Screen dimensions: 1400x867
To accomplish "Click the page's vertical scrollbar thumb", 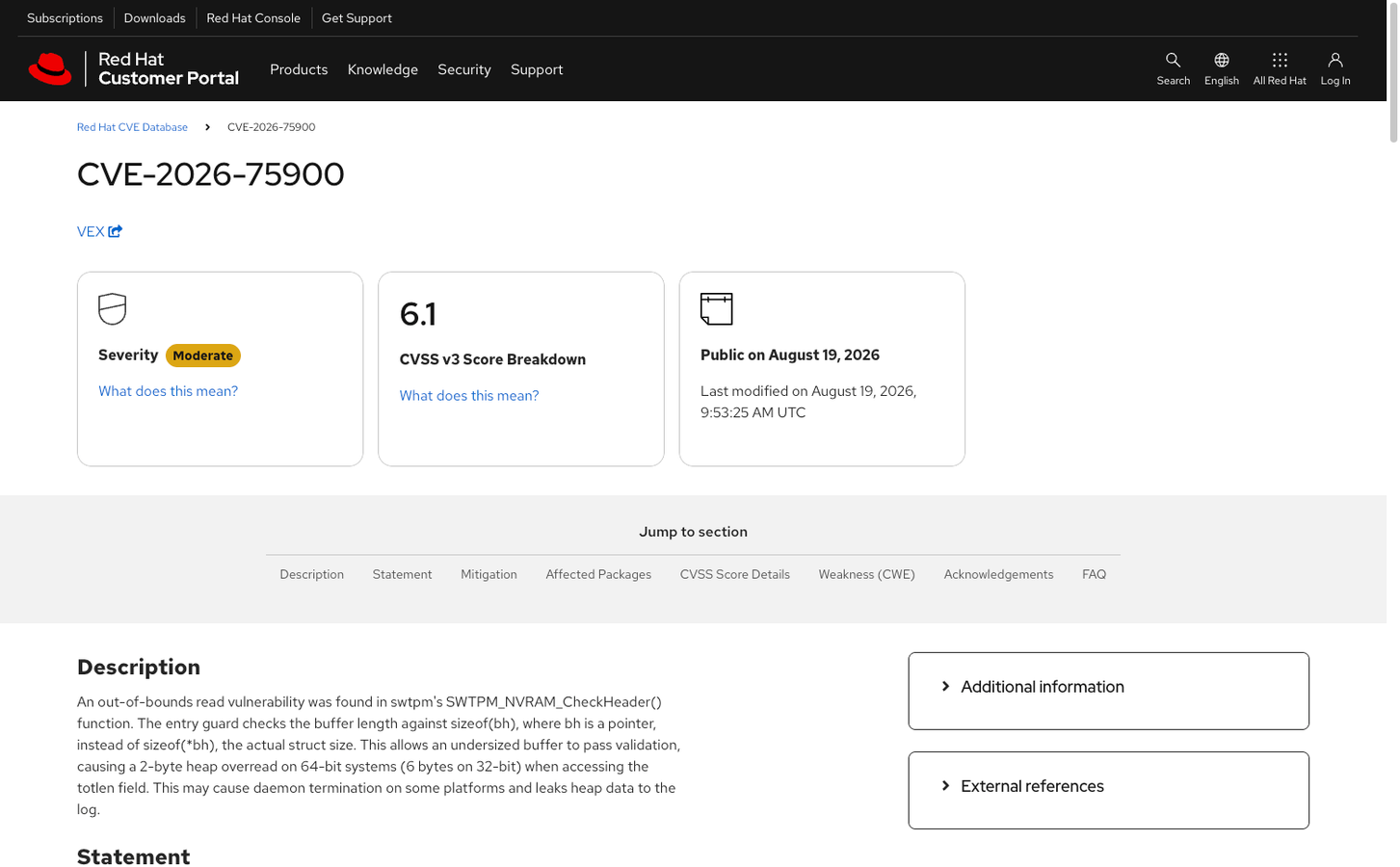I will click(x=1393, y=71).
